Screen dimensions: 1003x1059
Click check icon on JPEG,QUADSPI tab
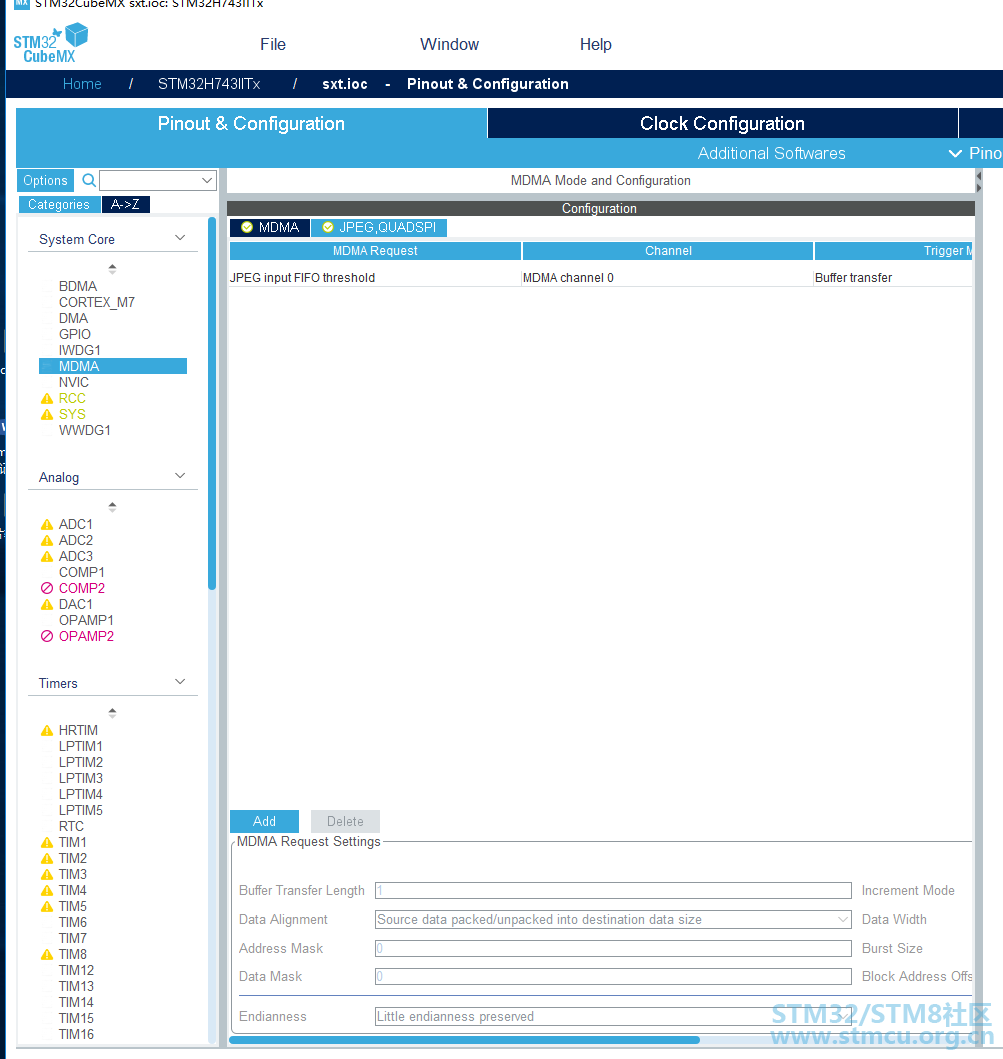[x=328, y=228]
